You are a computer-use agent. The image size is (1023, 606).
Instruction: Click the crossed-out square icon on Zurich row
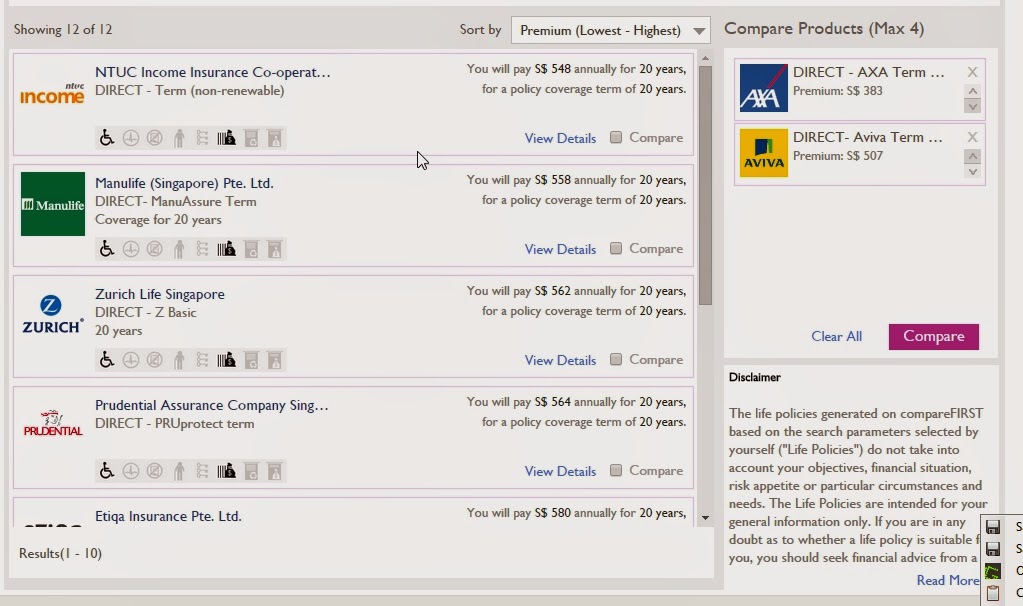tap(155, 359)
